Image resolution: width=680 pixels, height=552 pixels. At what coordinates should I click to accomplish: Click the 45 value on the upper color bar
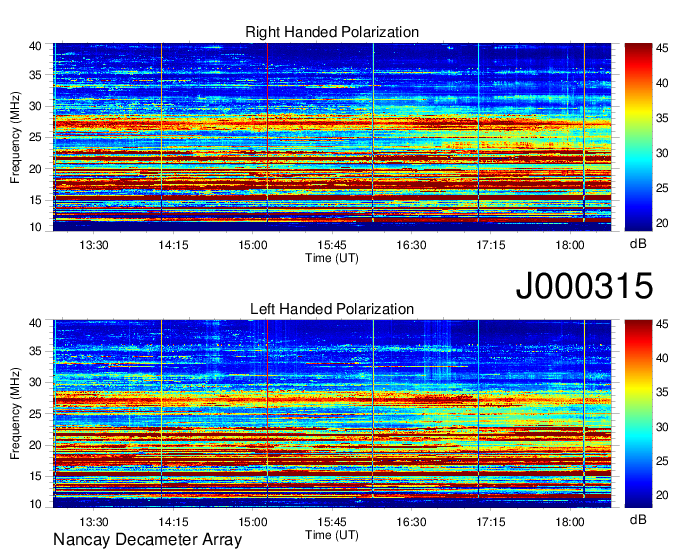click(662, 48)
